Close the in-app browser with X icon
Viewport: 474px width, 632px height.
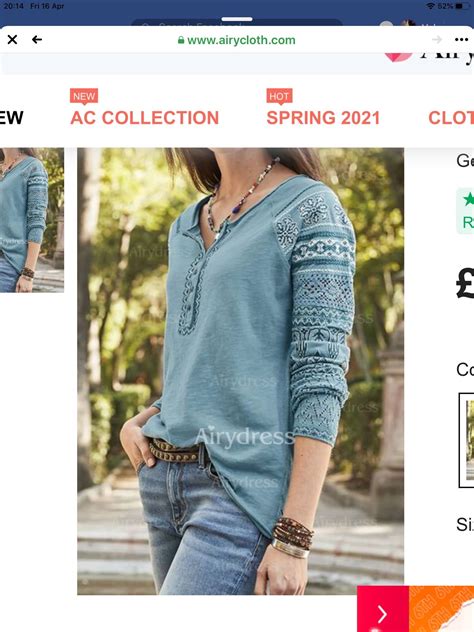pos(12,40)
